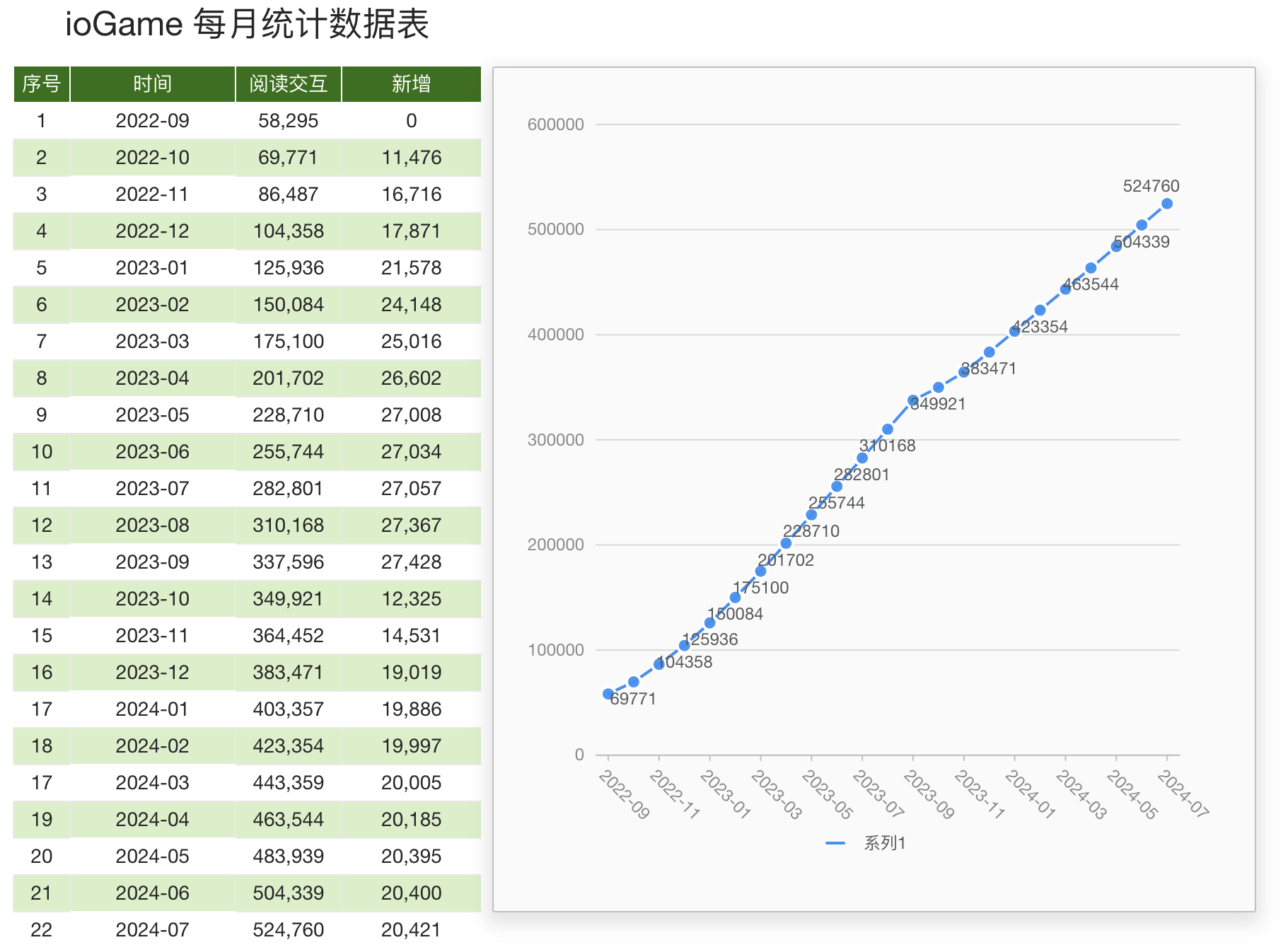Toggle the 系列1 legend entry
This screenshot has height=952, width=1283.
tap(866, 843)
